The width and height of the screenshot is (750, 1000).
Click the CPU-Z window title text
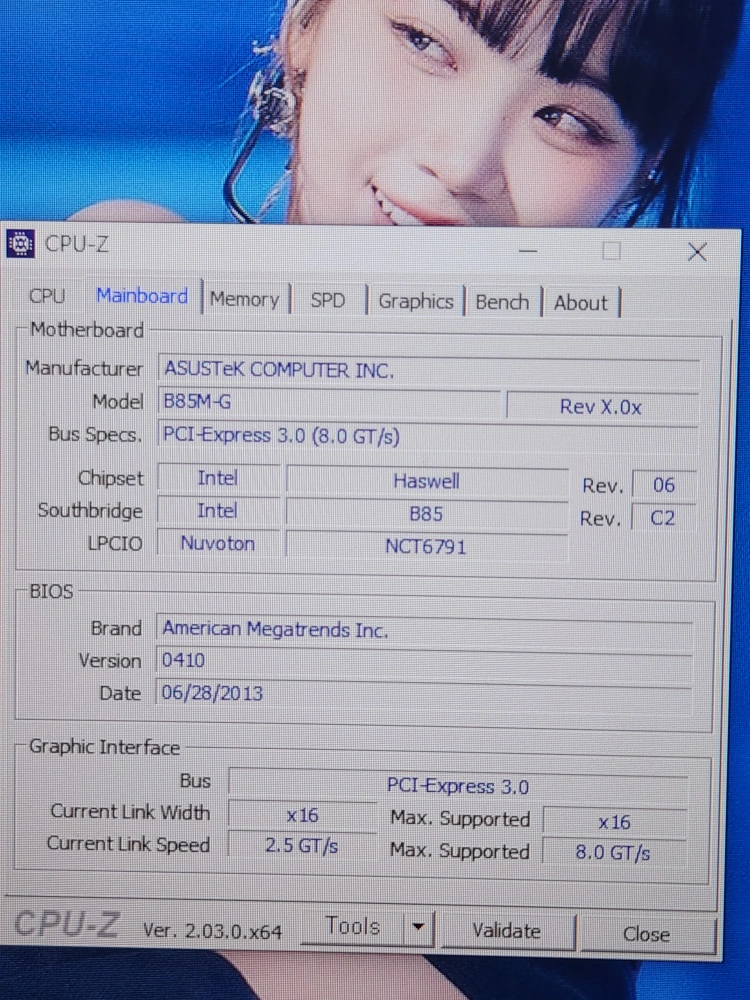tap(77, 244)
